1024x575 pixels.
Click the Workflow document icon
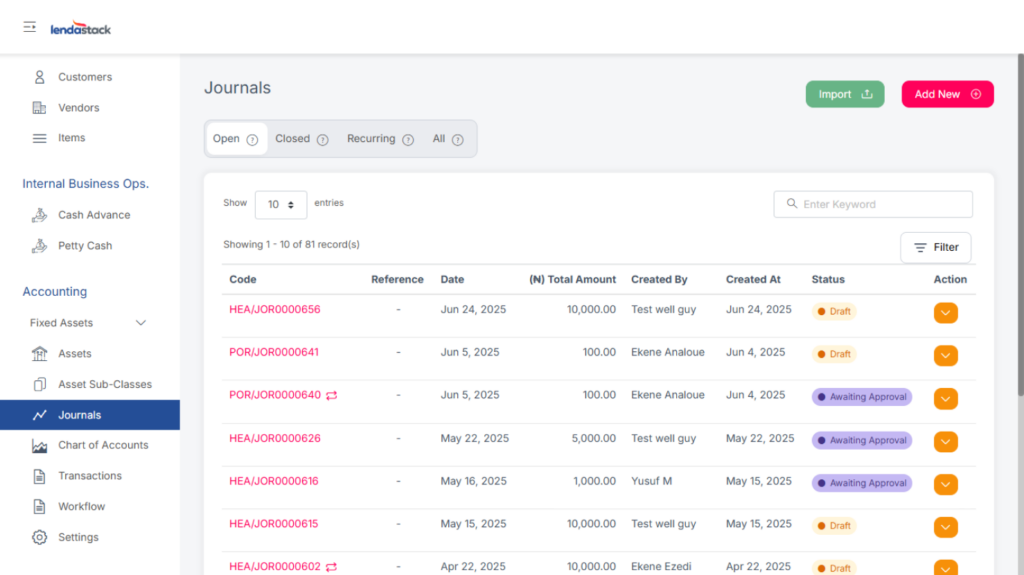[40, 507]
